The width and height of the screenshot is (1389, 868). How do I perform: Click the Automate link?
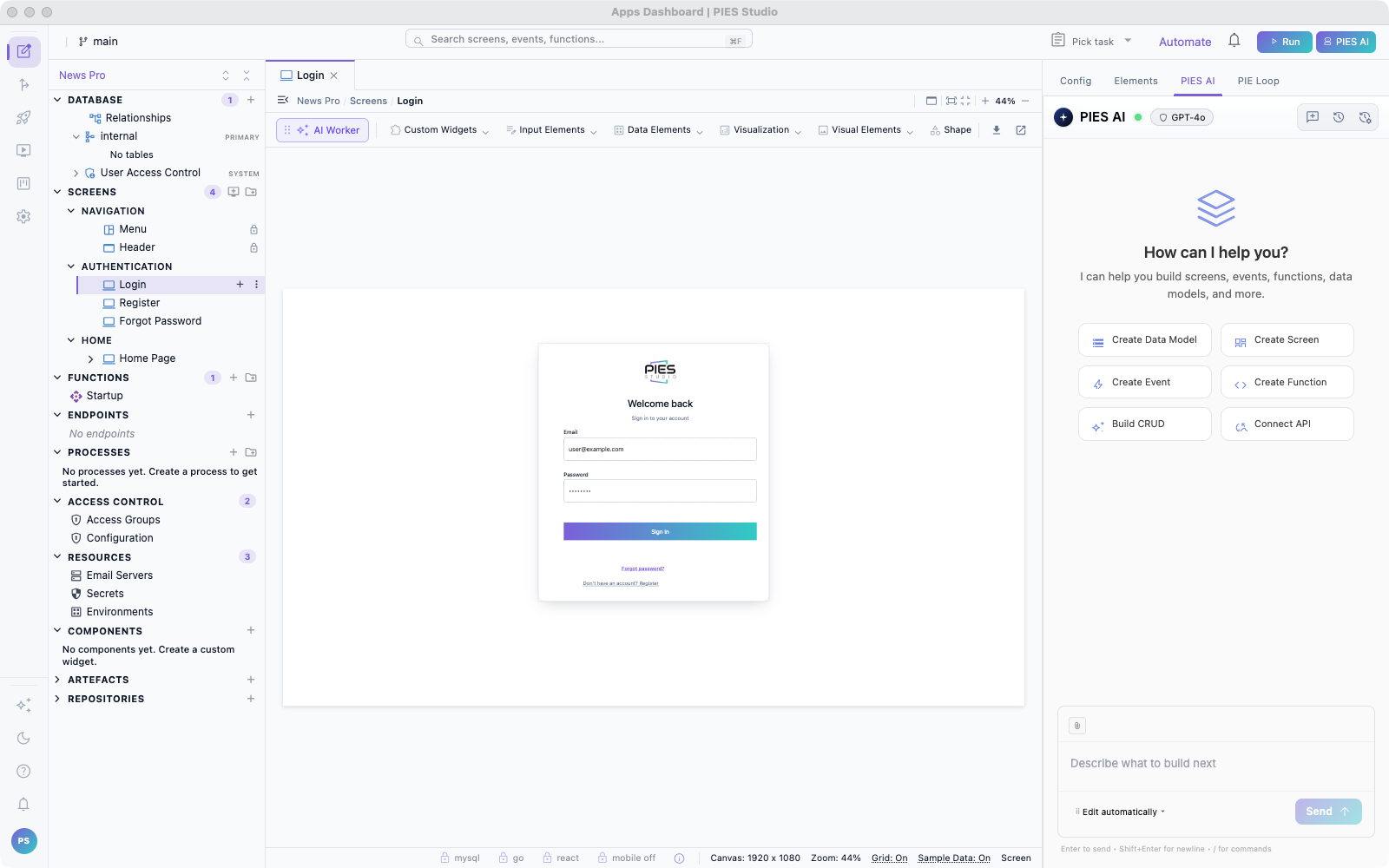[1185, 42]
